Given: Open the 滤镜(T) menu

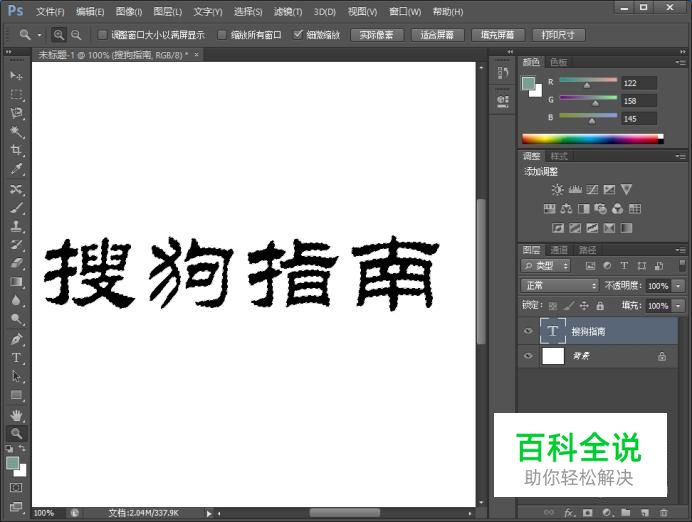Looking at the screenshot, I should (288, 11).
